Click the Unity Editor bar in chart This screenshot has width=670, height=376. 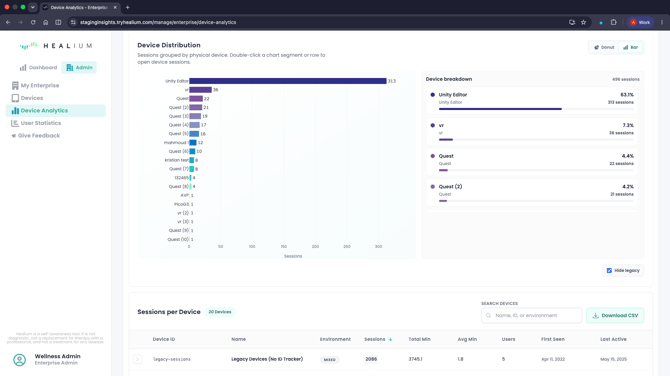coord(288,81)
